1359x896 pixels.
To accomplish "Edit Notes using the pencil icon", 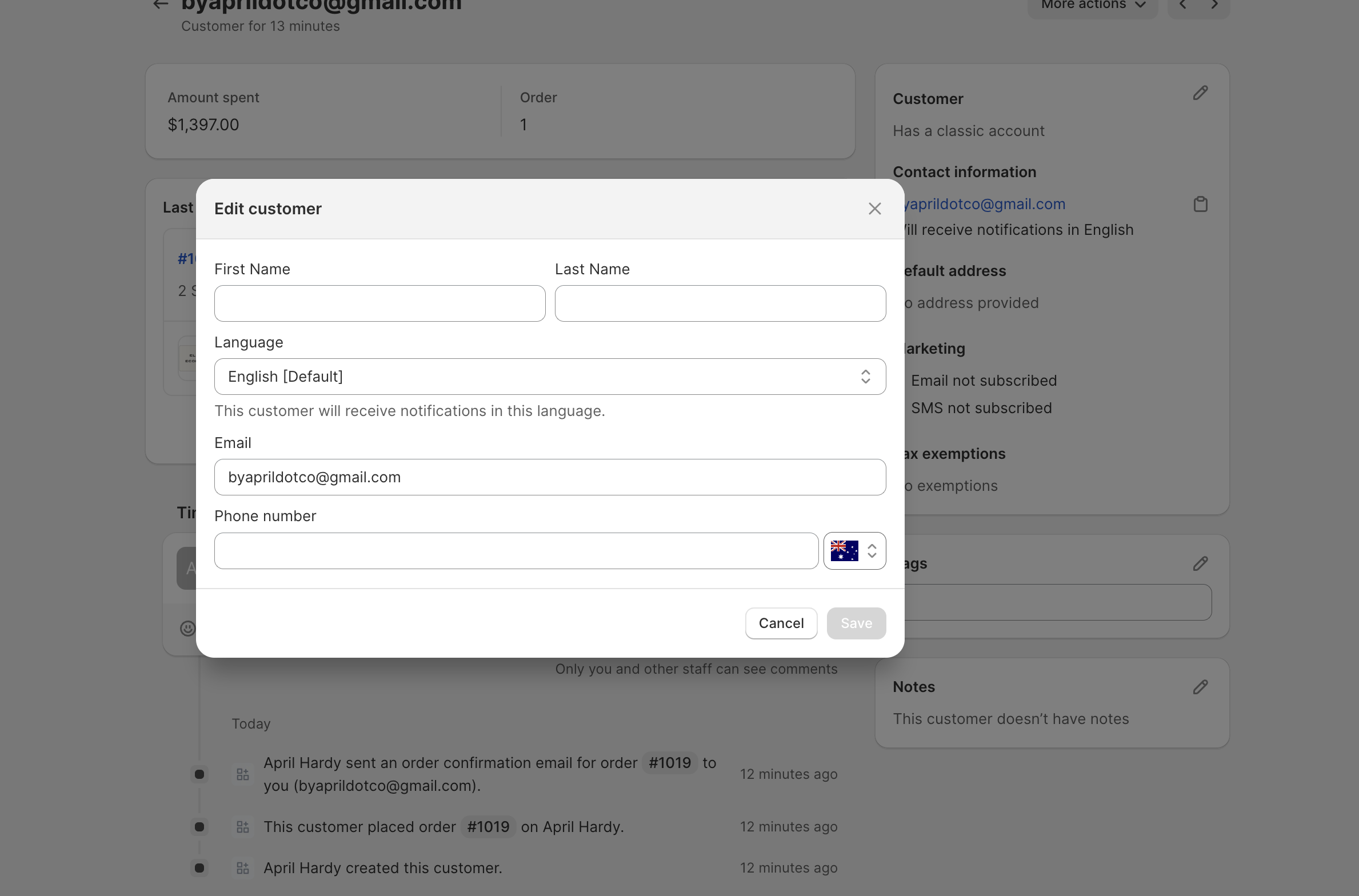I will pos(1200,687).
